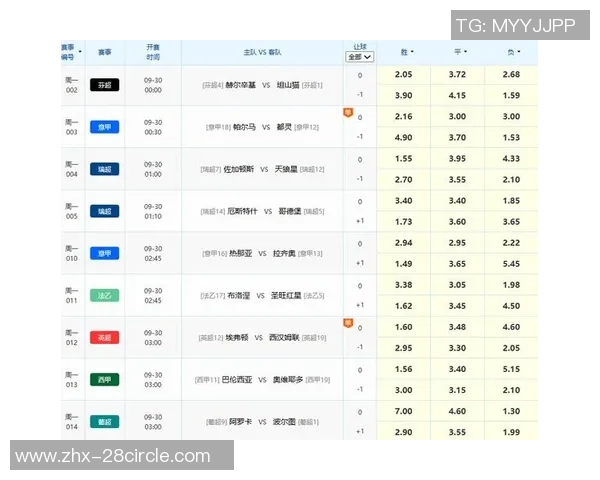Select handicap win odds 1.62 for match 011
Viewport: 600px width, 480px height.
(x=404, y=306)
